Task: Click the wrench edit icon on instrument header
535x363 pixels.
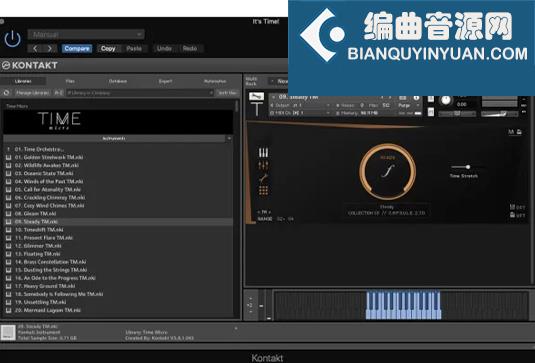Action: coord(257,97)
